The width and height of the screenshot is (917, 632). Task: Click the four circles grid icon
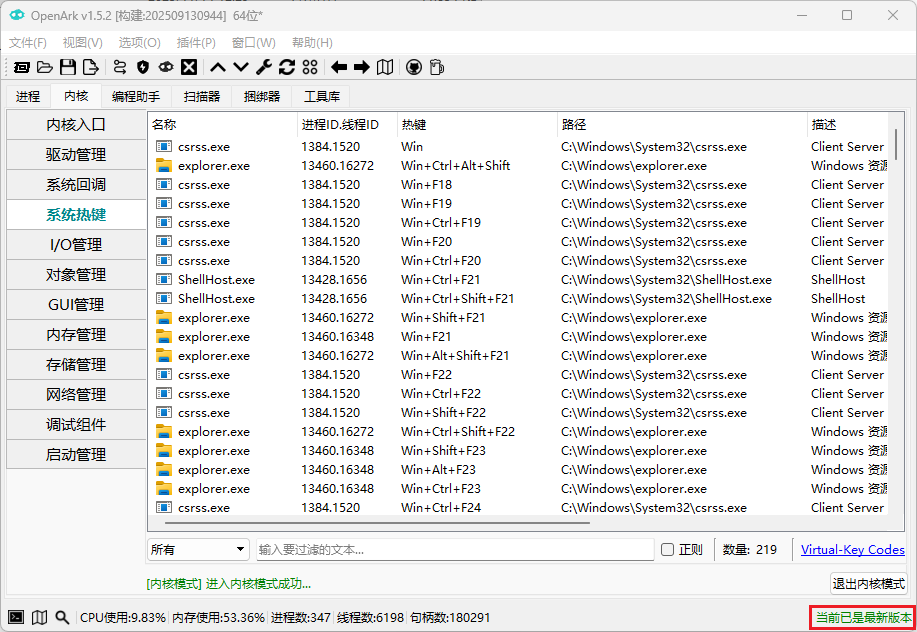click(310, 67)
